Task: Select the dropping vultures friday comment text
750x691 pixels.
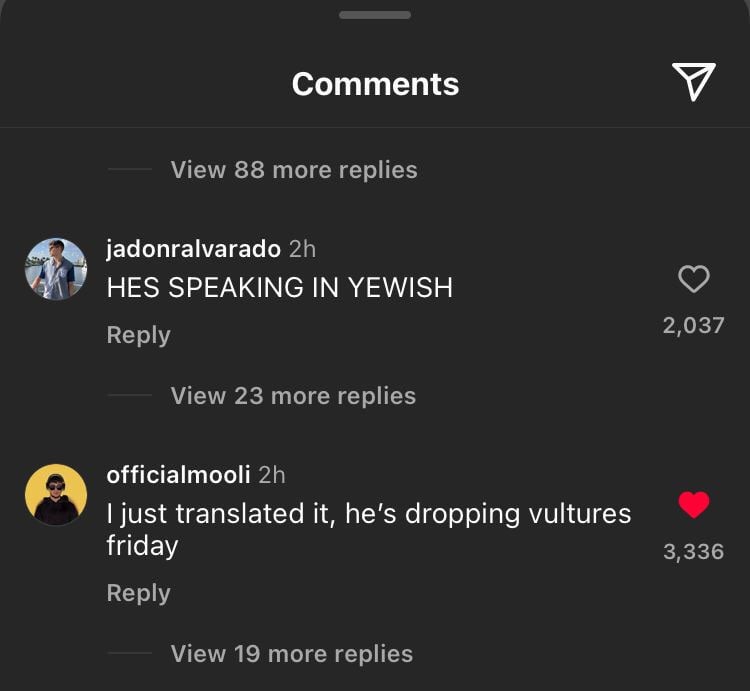Action: (368, 529)
